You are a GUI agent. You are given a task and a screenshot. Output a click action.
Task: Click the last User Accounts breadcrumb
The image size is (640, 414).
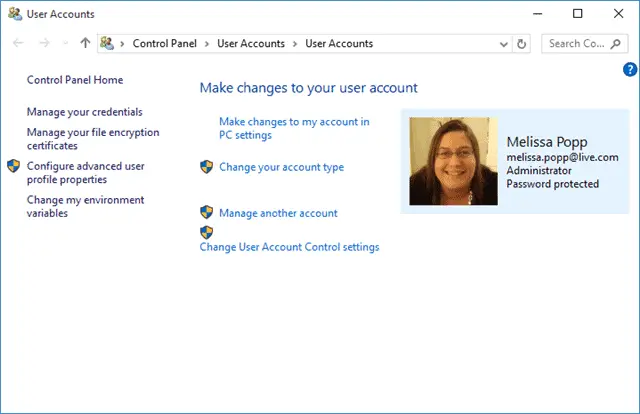point(339,43)
